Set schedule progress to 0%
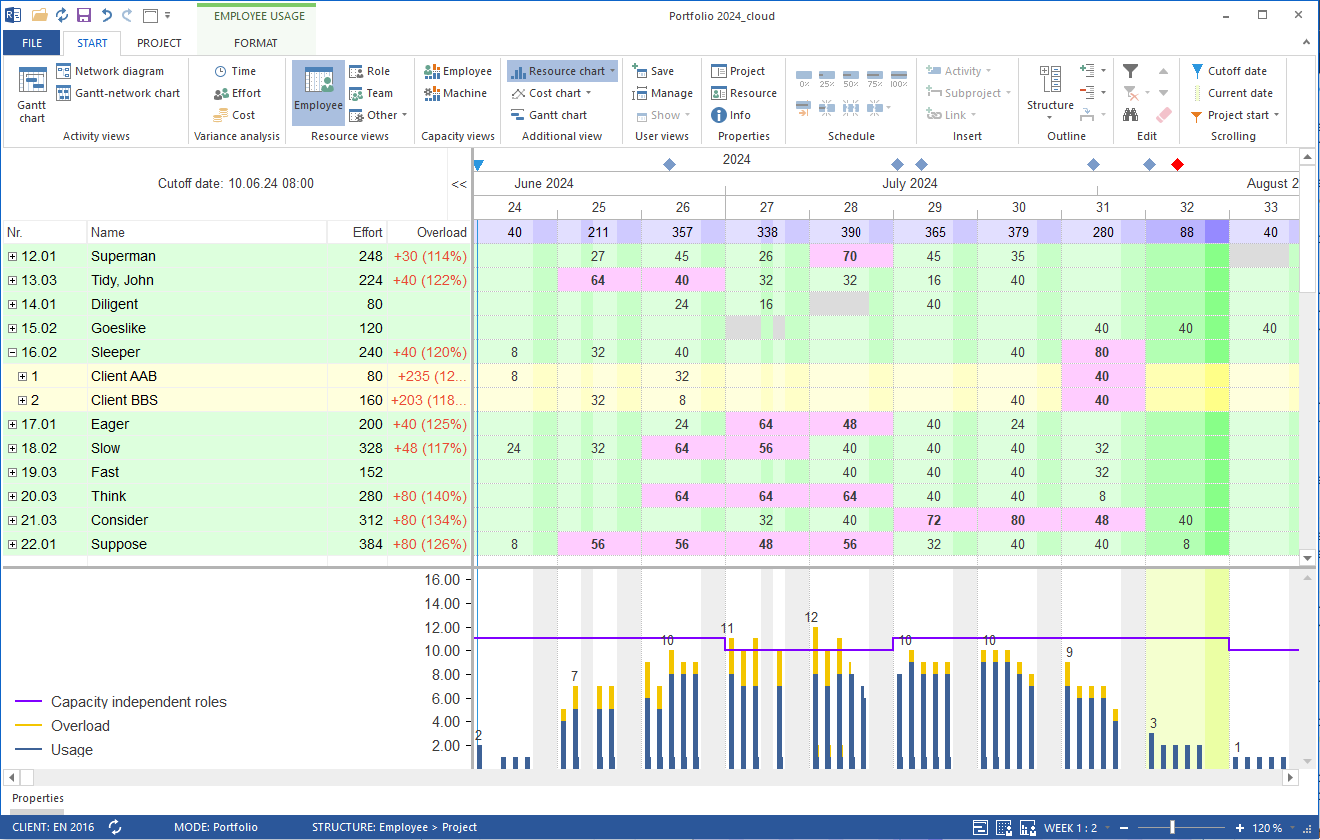The width and height of the screenshot is (1320, 840). 804,77
